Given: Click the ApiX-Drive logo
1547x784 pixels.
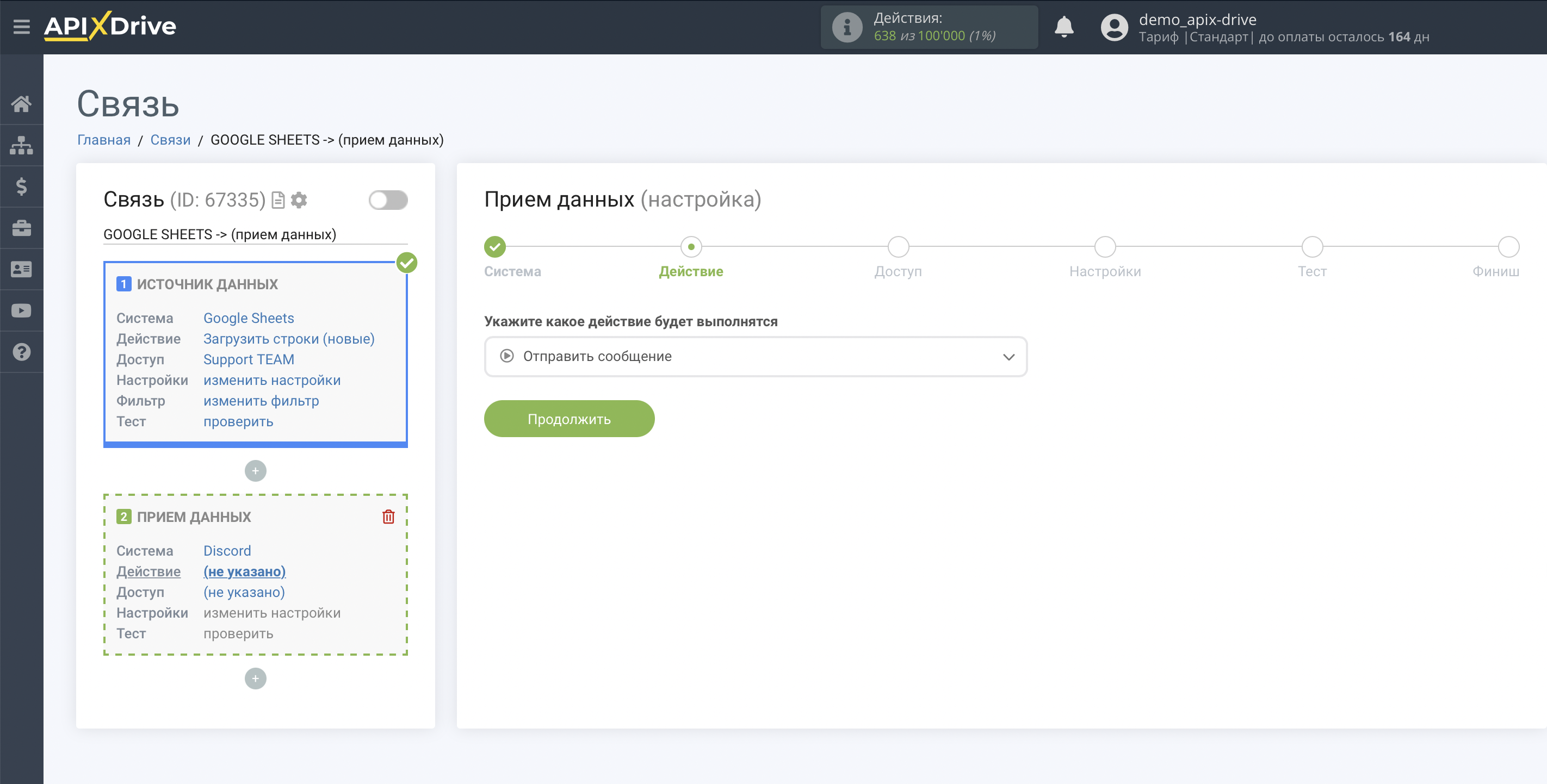Looking at the screenshot, I should (110, 26).
